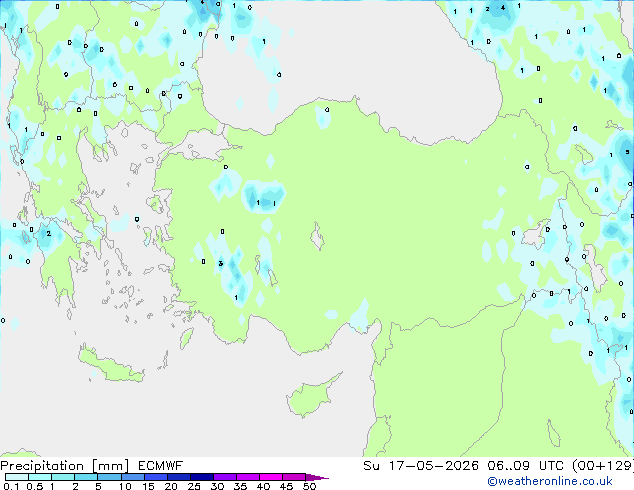Click the 0.5–1 mm legend color swatch
634x490 pixels.
pyautogui.click(x=40, y=477)
